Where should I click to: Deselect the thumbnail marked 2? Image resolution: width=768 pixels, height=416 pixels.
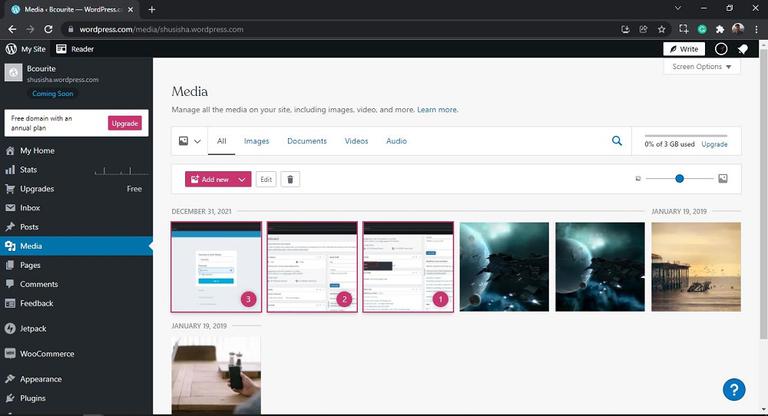pos(312,267)
